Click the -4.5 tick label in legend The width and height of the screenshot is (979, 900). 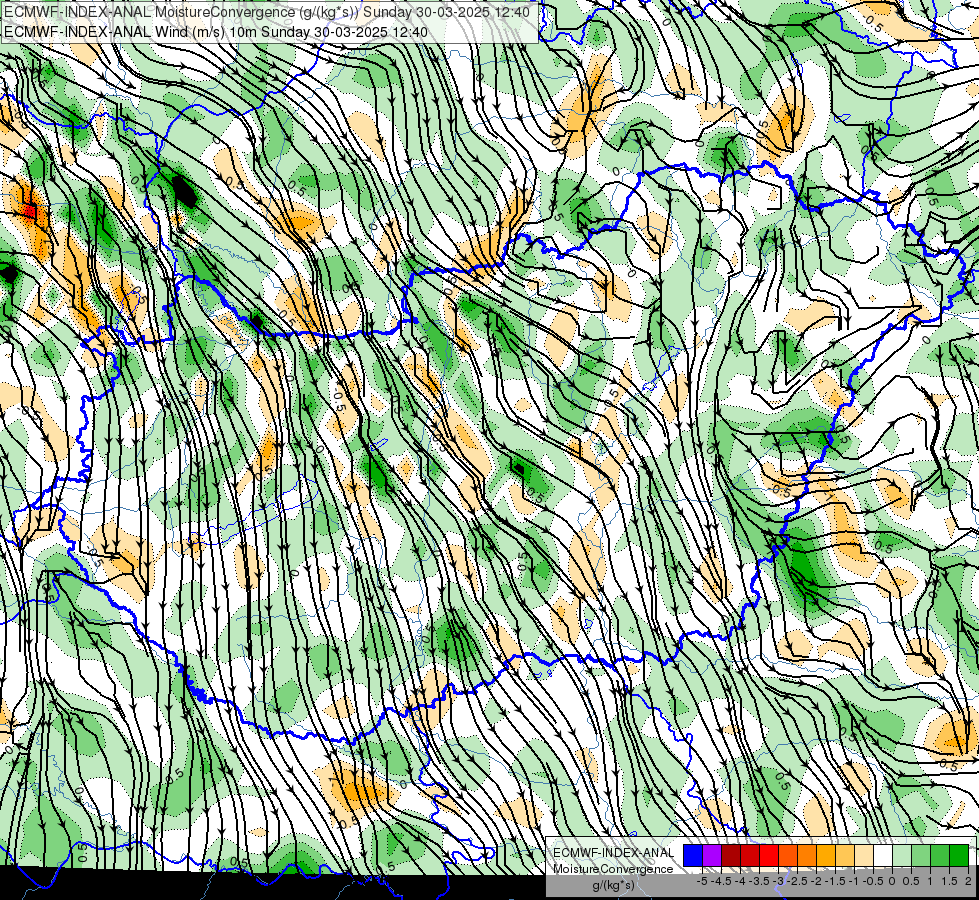pos(721,881)
